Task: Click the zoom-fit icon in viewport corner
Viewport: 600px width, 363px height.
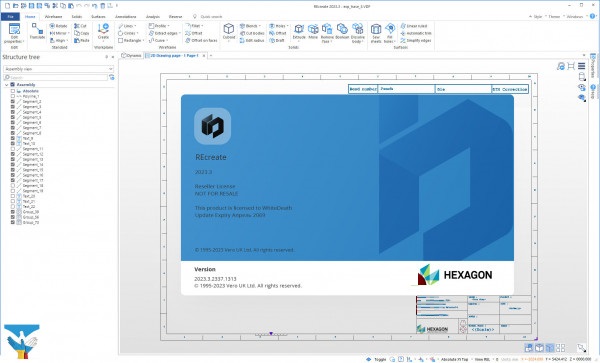Action: 571,66
